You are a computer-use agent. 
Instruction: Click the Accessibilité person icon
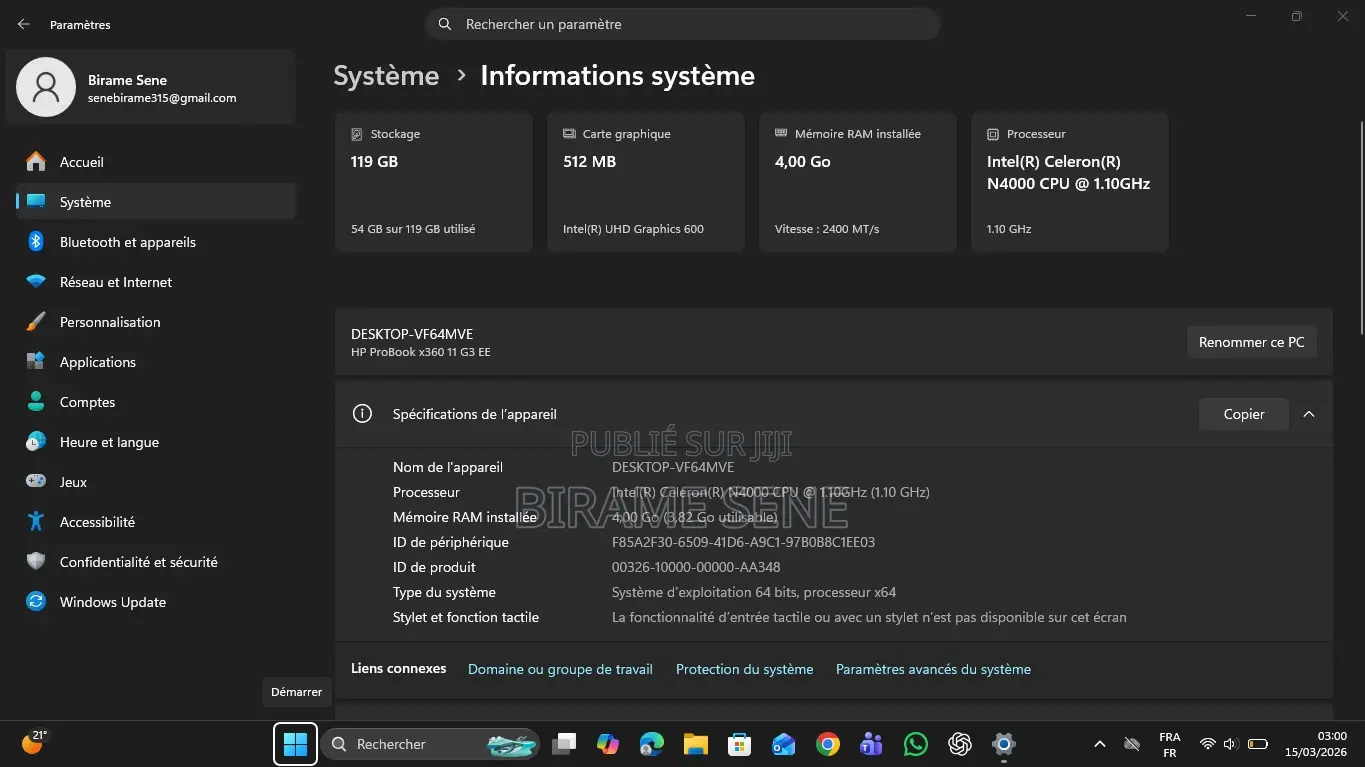pyautogui.click(x=36, y=522)
